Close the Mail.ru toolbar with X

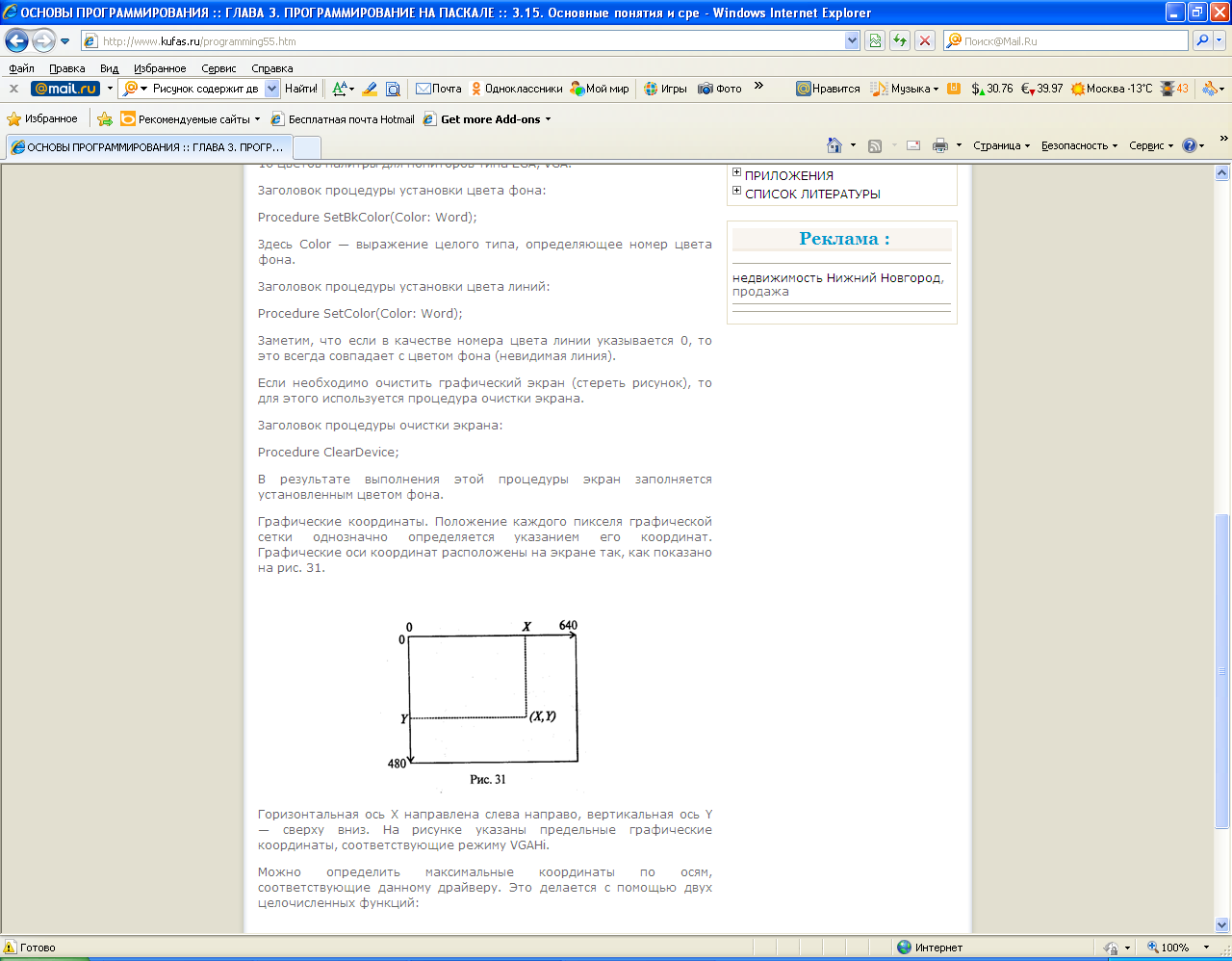[x=13, y=88]
